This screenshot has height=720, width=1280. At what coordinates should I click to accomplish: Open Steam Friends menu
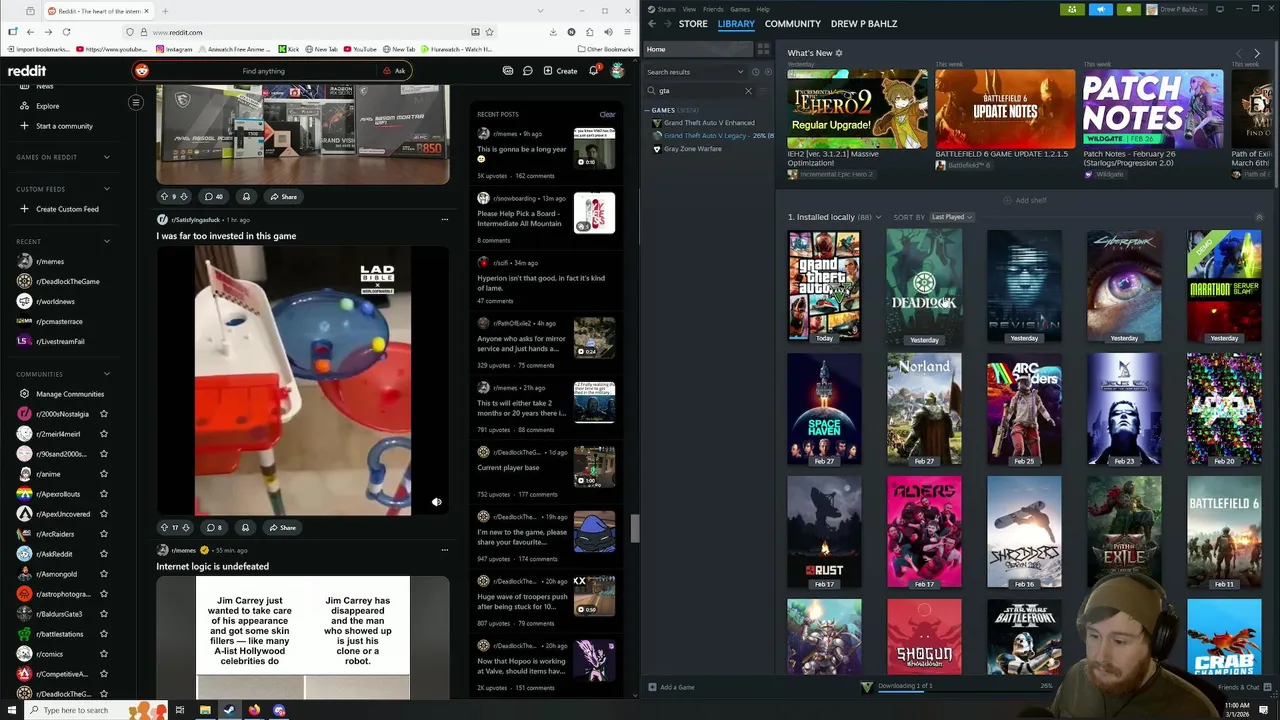click(712, 9)
